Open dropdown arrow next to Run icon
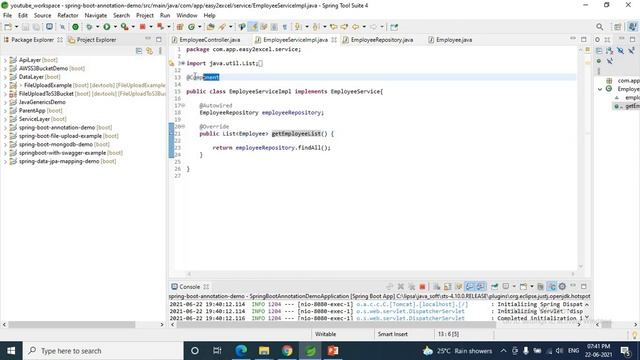The image size is (640, 360). point(115,27)
